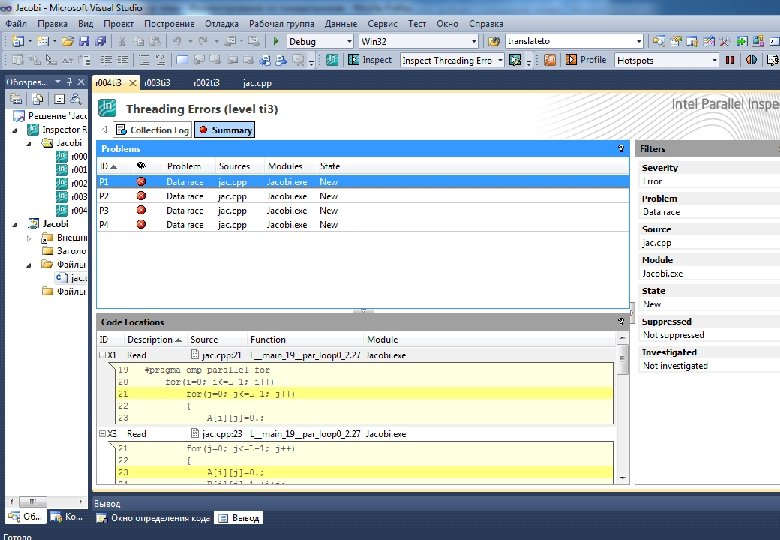The width and height of the screenshot is (780, 540).
Task: Click the help icon on Code Locations header
Action: click(621, 322)
